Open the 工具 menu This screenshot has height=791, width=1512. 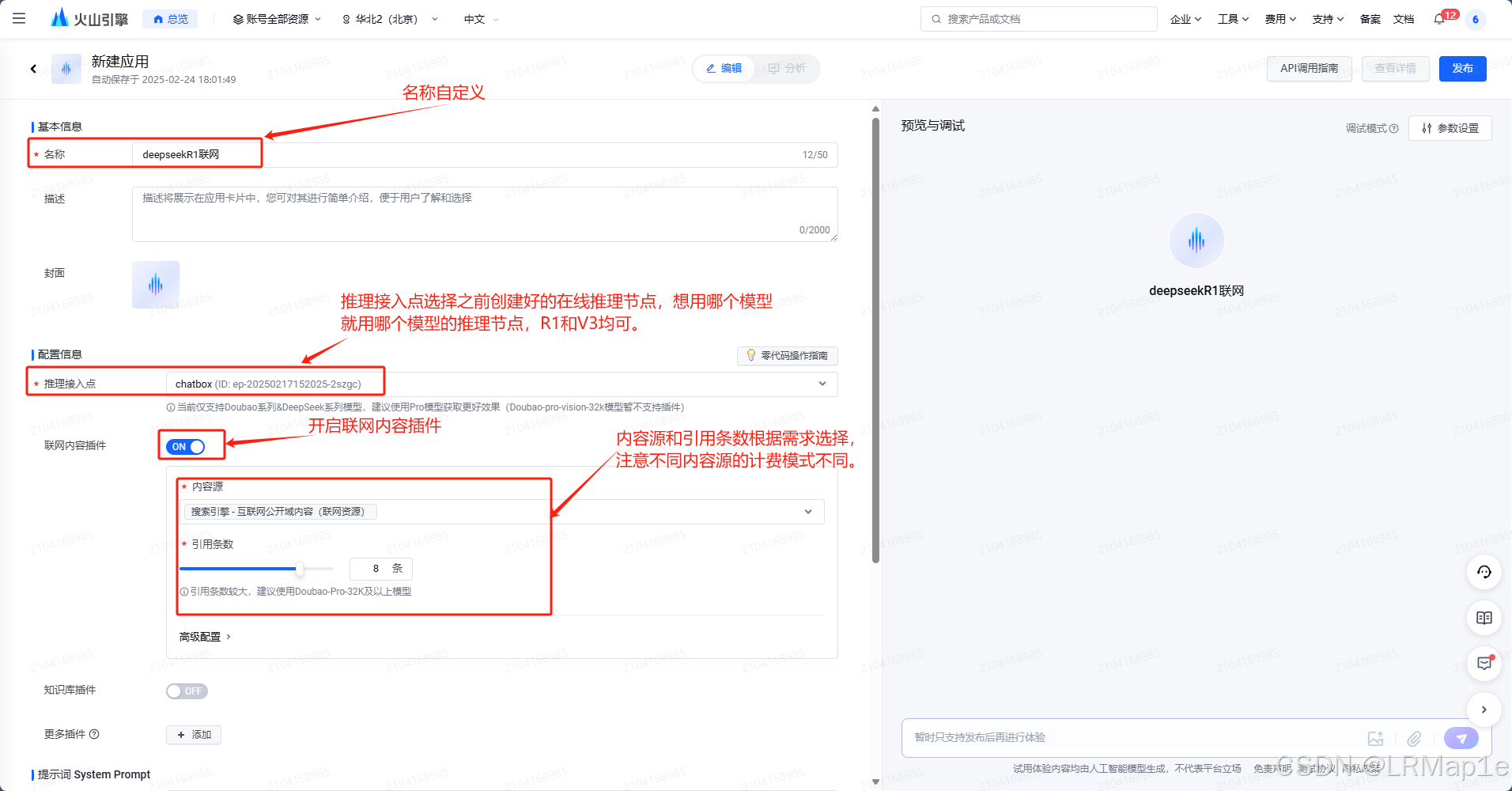coord(1233,19)
